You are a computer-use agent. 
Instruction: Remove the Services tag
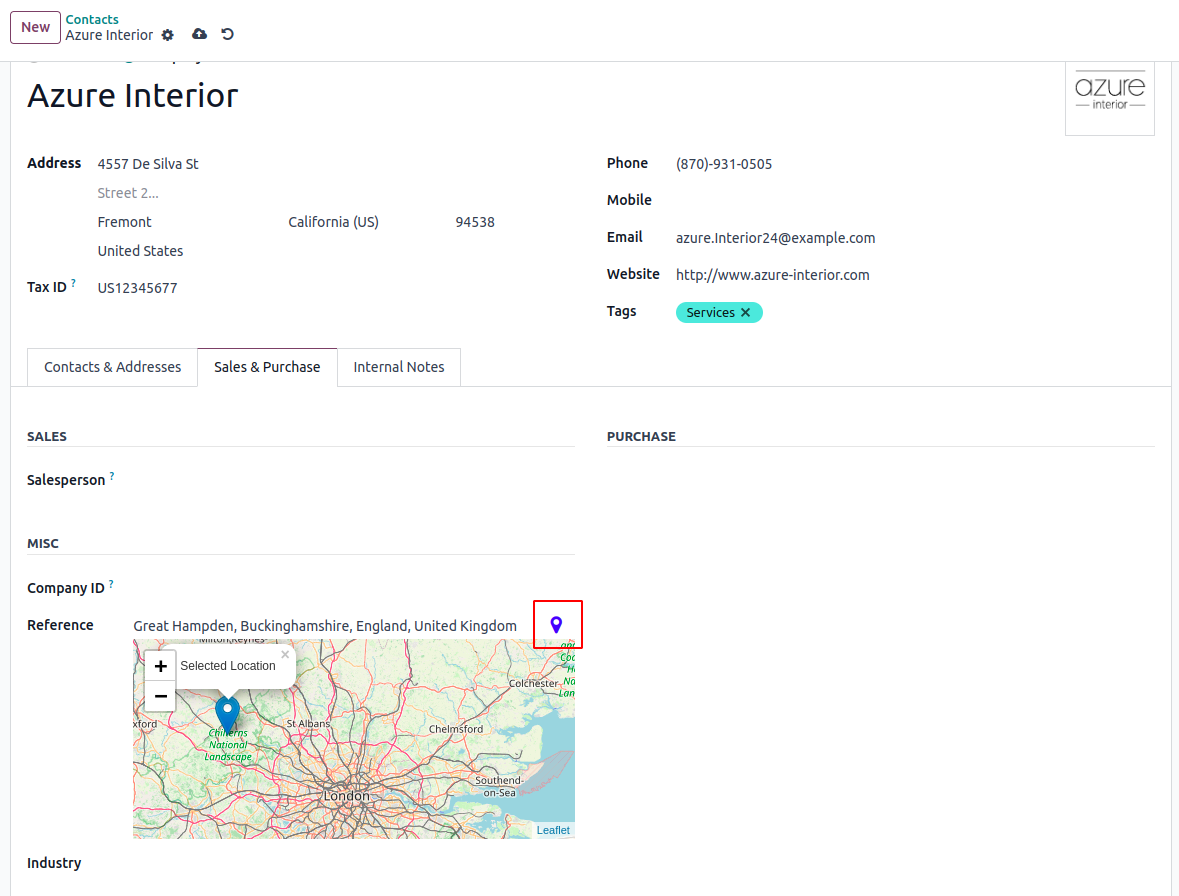coord(745,313)
